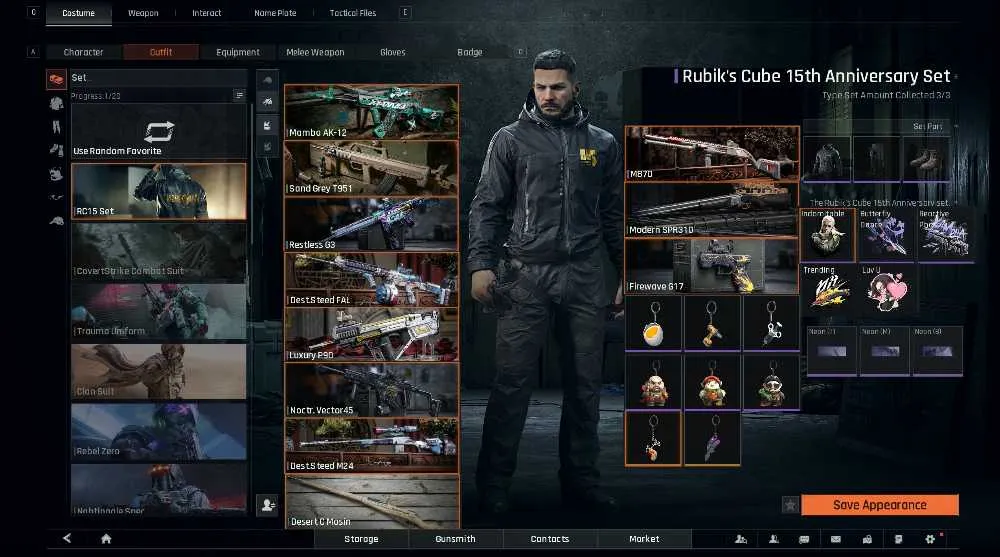
Task: Choose the Noctr. Vector45 weapon skin
Action: 372,390
